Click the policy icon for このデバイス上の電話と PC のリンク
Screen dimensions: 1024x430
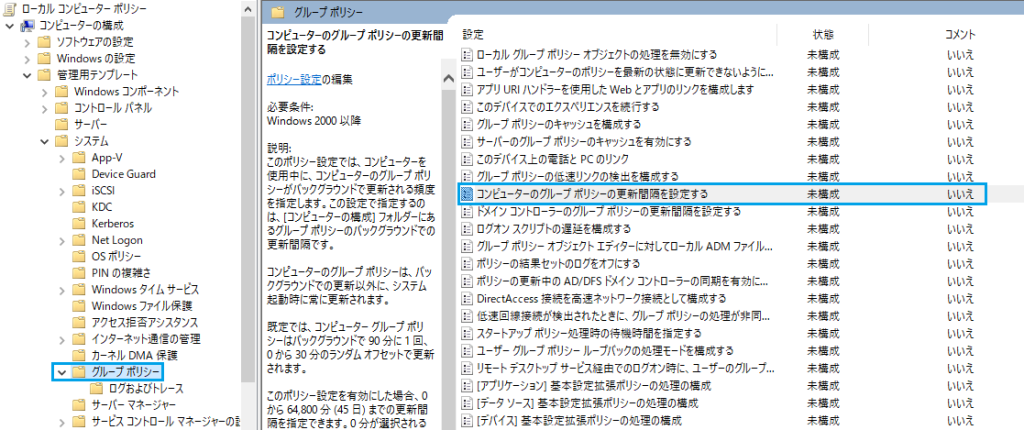click(x=466, y=159)
